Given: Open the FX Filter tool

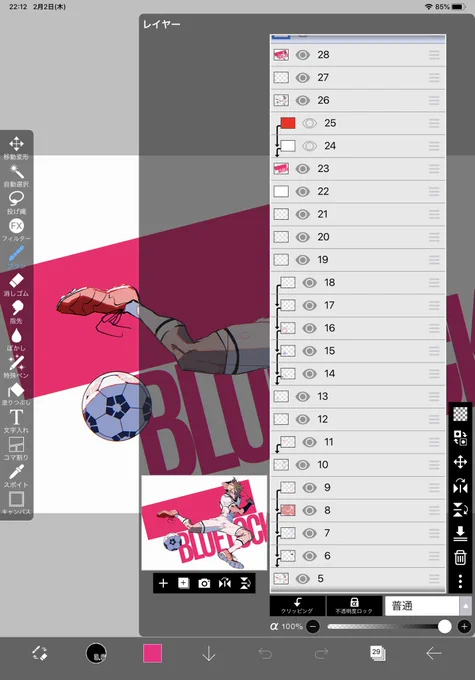Looking at the screenshot, I should pyautogui.click(x=16, y=229).
